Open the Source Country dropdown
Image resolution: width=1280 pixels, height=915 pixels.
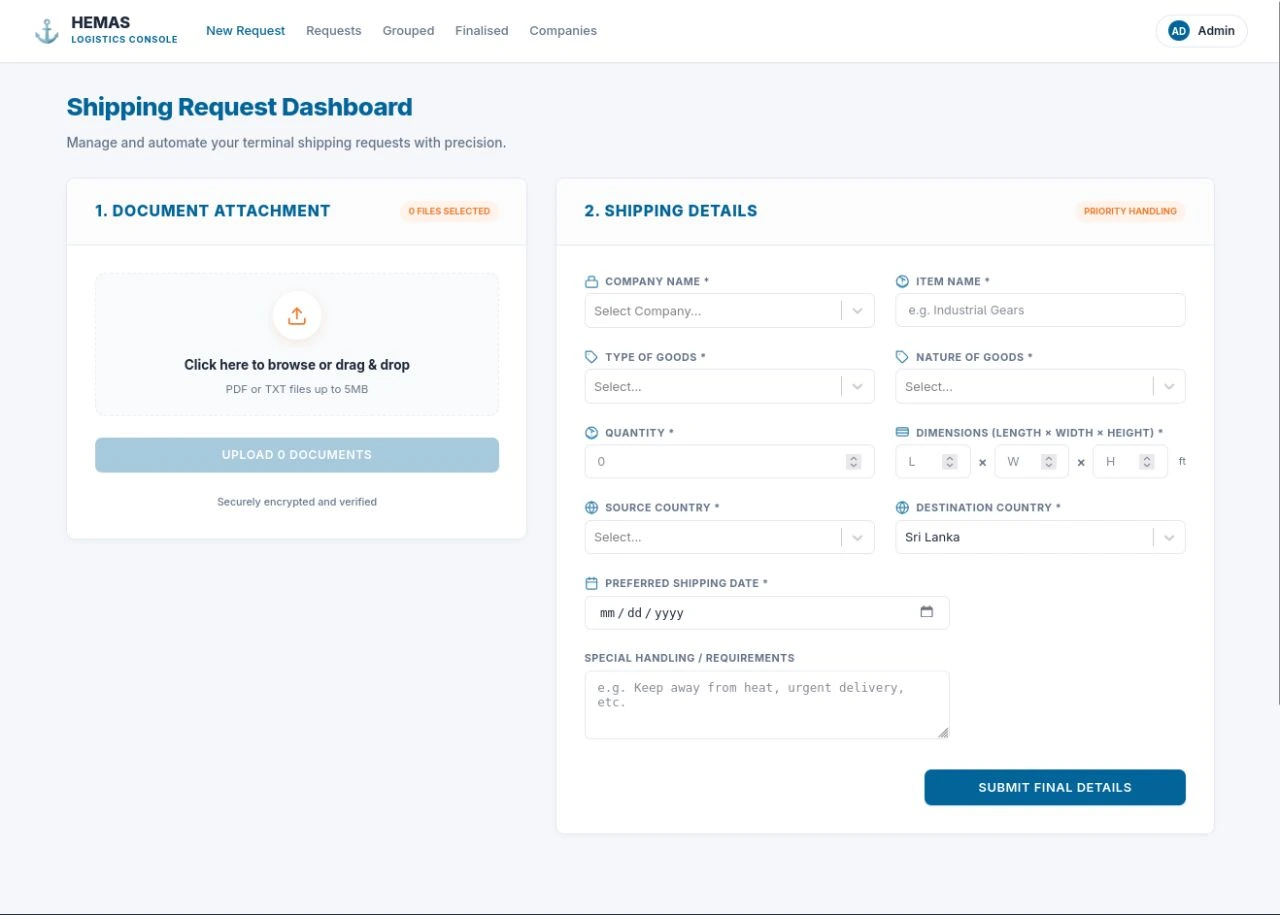click(x=730, y=537)
